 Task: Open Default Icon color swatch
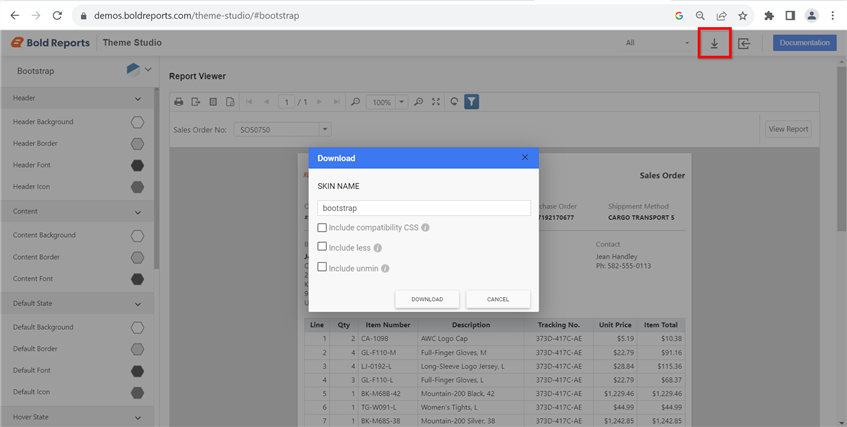[137, 392]
